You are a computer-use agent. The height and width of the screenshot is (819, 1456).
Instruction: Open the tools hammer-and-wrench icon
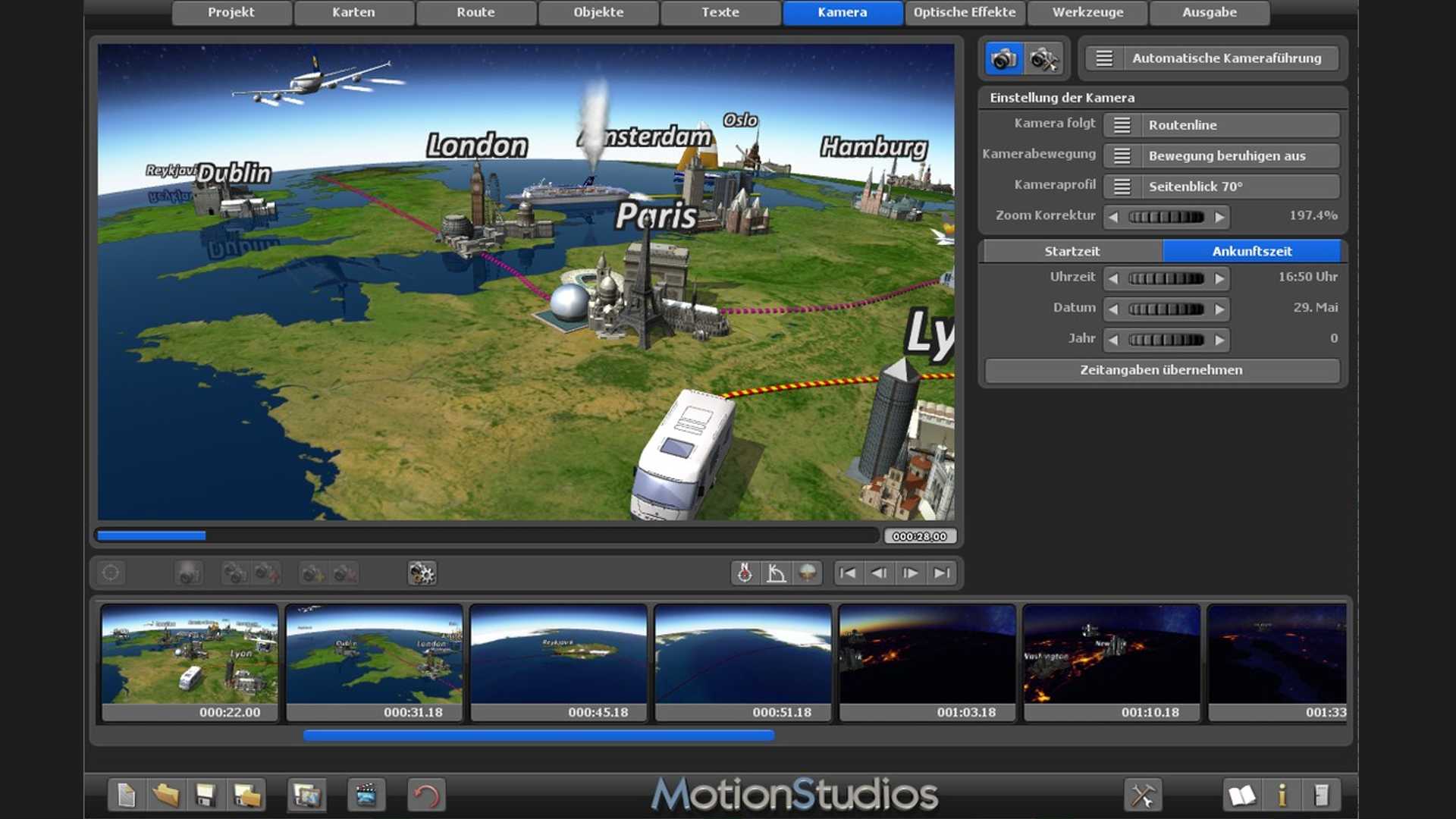point(1142,795)
